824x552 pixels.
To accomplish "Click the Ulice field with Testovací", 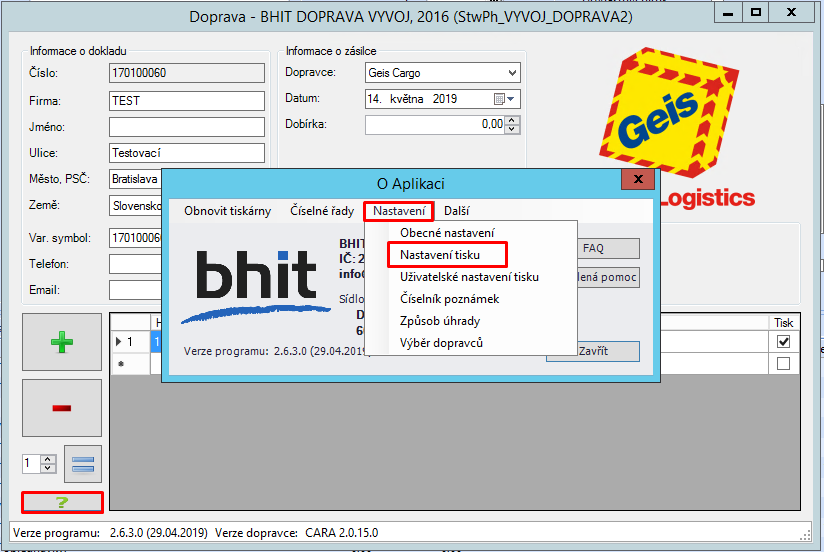I will (187, 153).
